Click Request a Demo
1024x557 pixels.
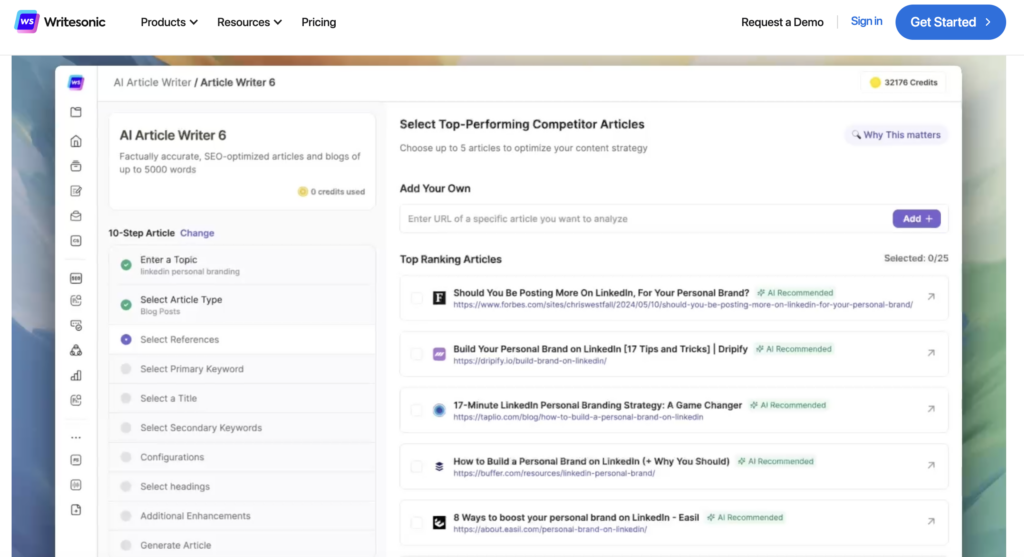point(782,22)
